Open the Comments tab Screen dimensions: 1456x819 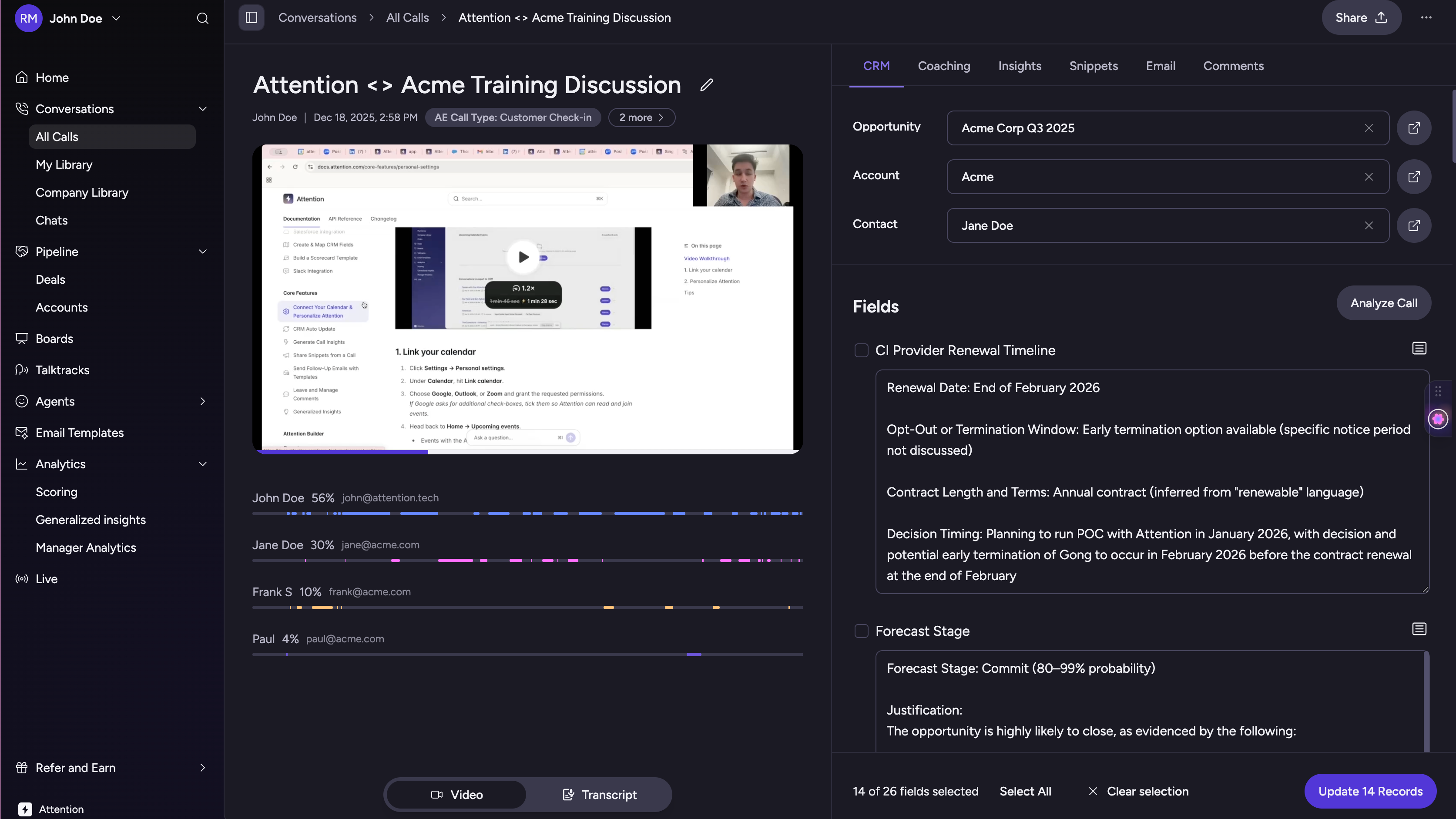(1233, 66)
